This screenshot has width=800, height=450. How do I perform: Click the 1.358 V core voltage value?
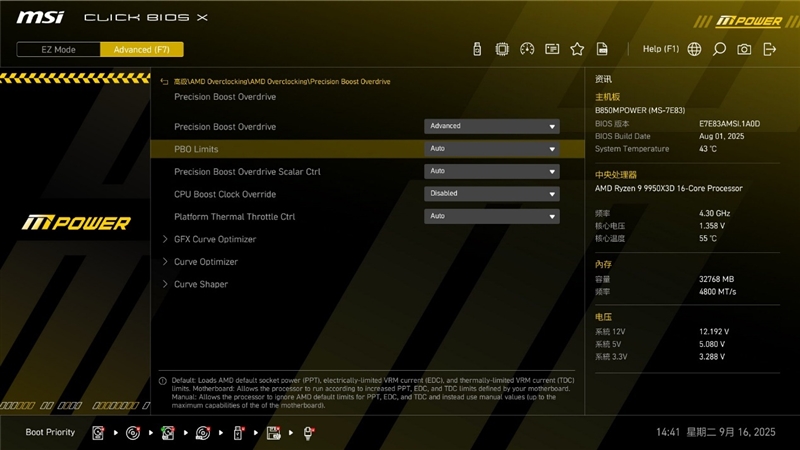click(712, 226)
